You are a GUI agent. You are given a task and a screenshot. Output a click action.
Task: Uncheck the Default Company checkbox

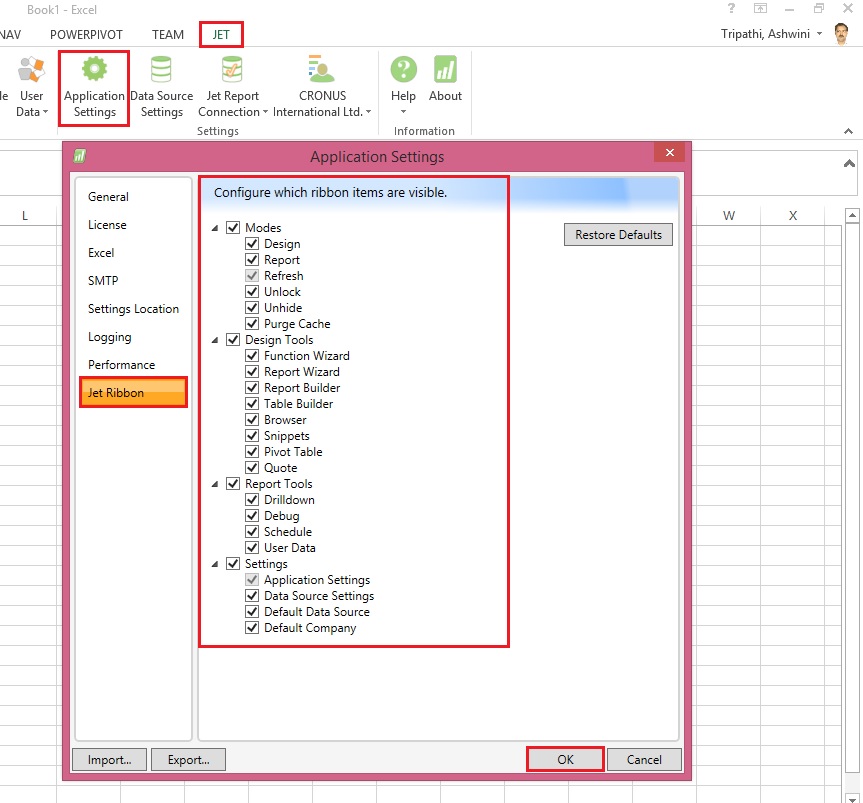click(x=253, y=628)
